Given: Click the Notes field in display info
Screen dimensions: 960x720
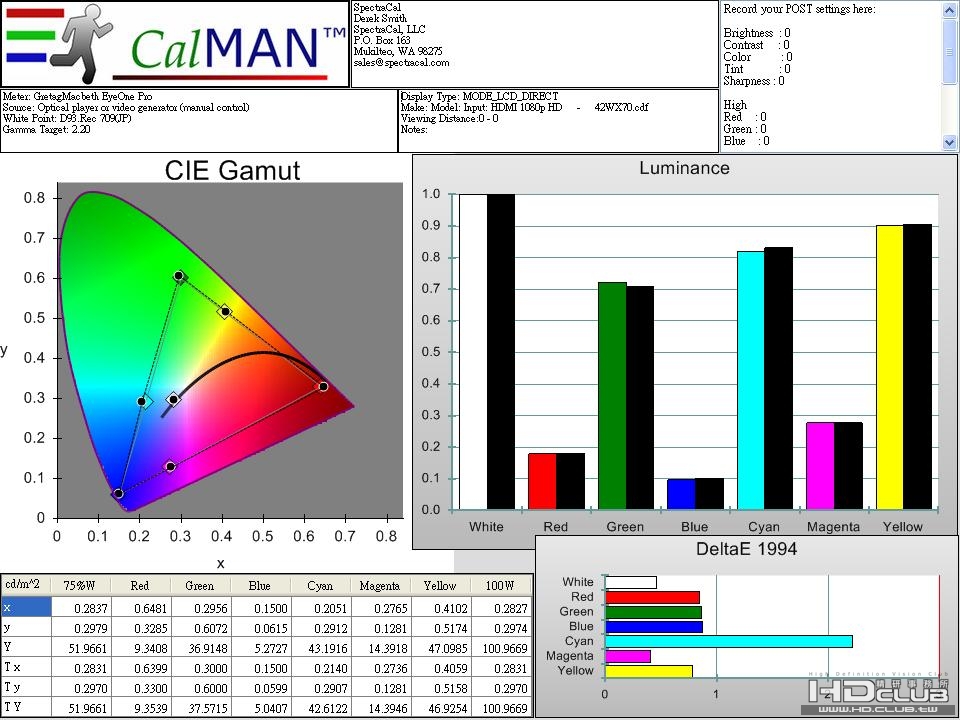Looking at the screenshot, I should 414,130.
